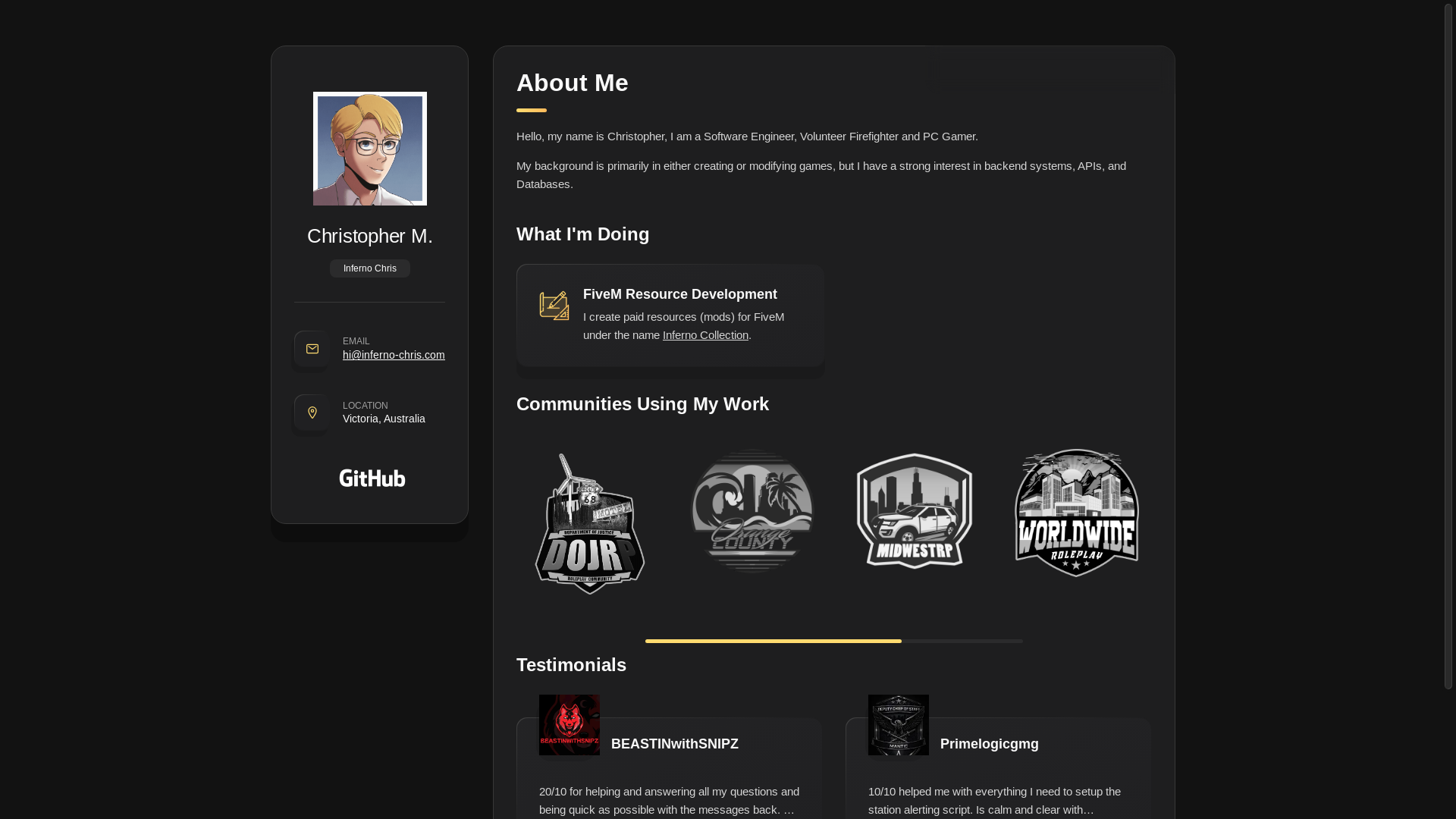1456x819 pixels.
Task: Open the Orange County community logo
Action: pos(752,511)
